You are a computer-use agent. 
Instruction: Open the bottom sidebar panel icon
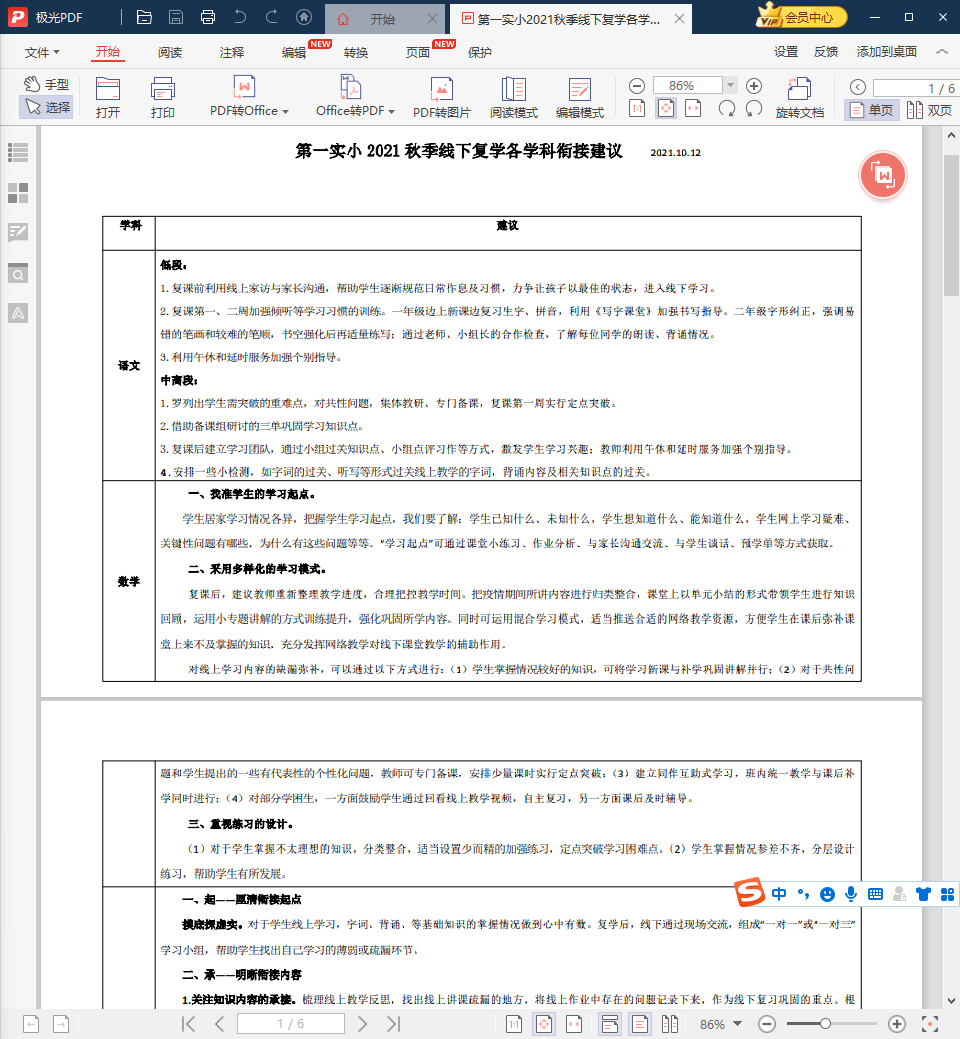coord(18,313)
